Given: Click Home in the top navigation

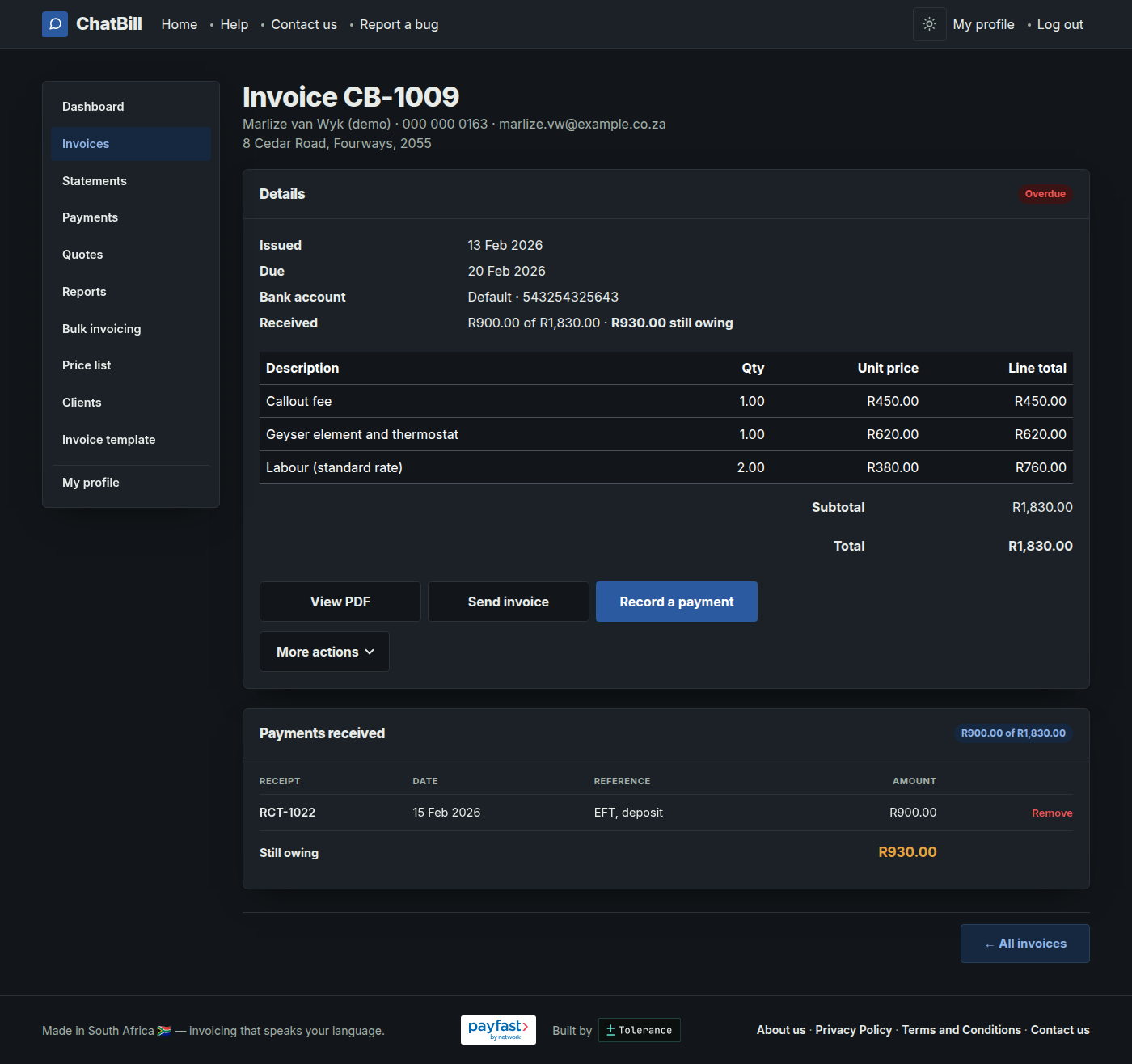Looking at the screenshot, I should click(x=180, y=24).
